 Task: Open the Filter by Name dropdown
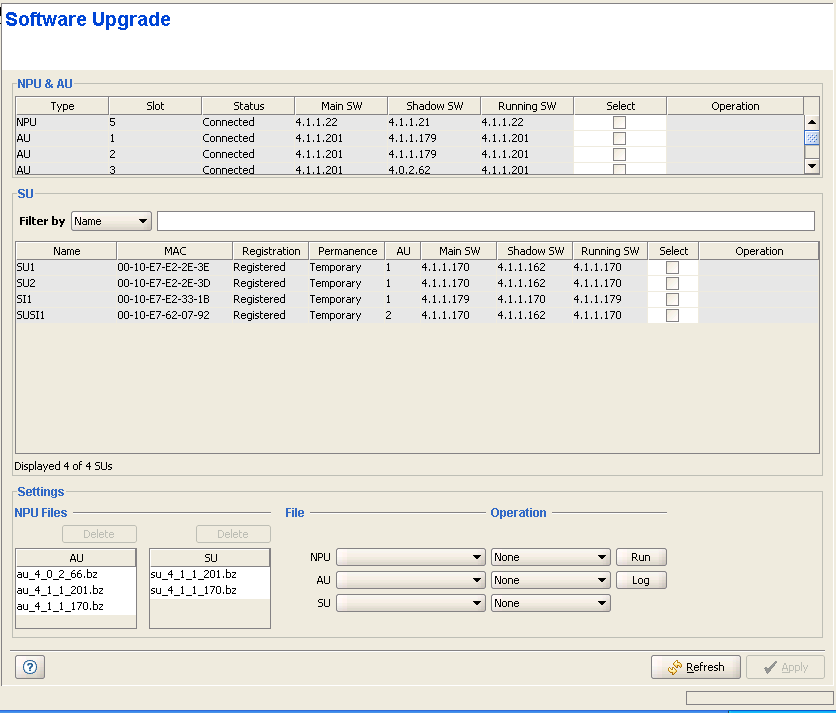111,221
